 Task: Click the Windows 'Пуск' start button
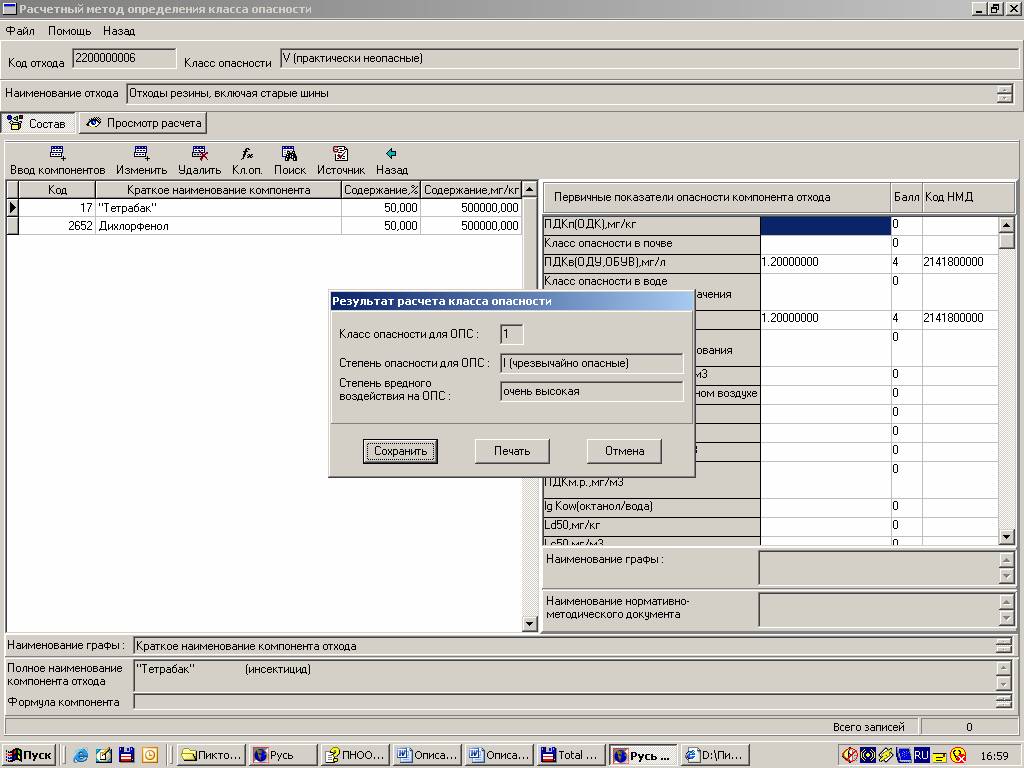pyautogui.click(x=29, y=755)
